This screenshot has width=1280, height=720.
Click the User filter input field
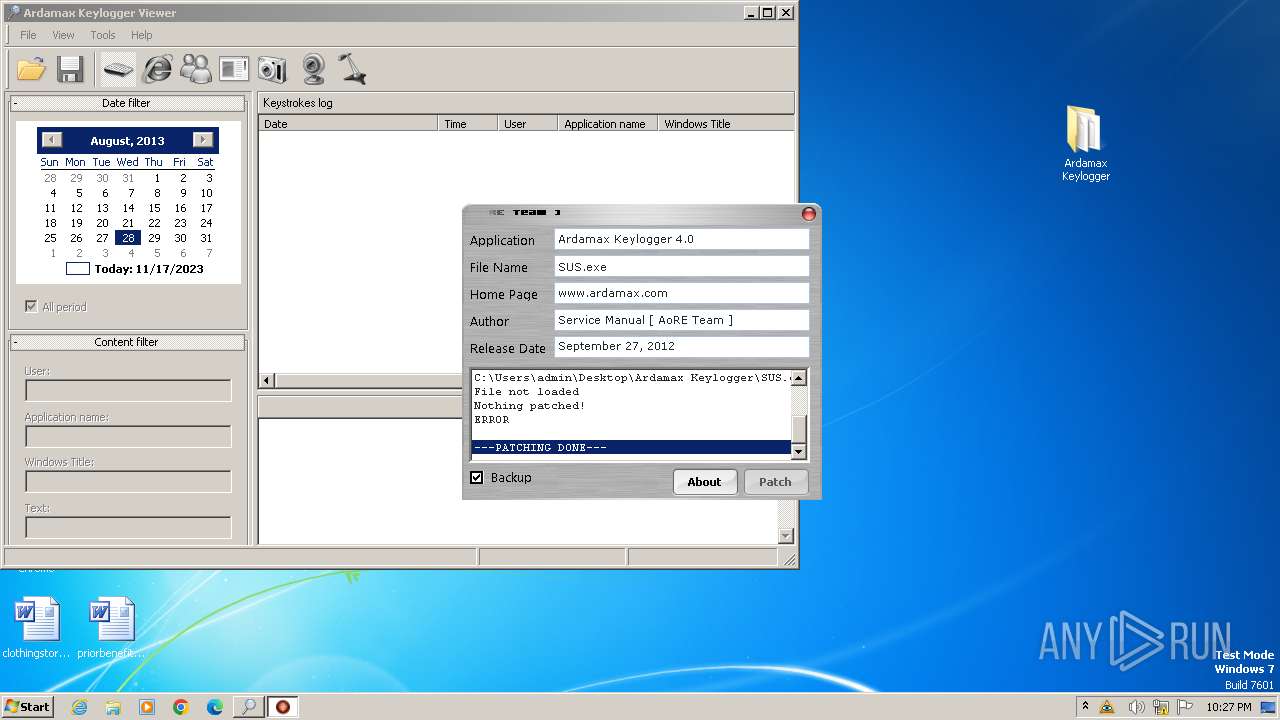pos(128,390)
